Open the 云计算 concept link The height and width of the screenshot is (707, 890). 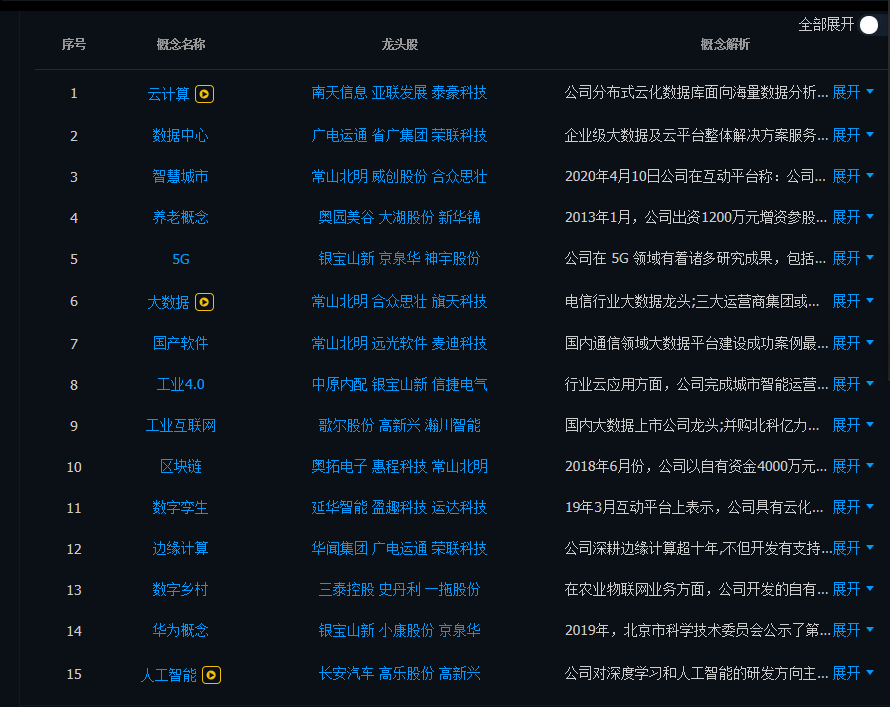[x=168, y=94]
